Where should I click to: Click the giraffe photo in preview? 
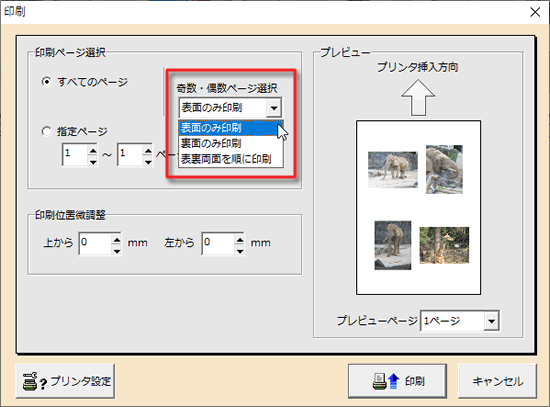click(x=444, y=245)
